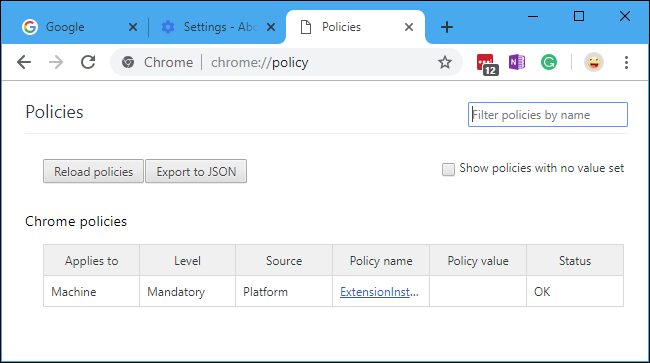The width and height of the screenshot is (650, 363).
Task: Maximize the Chrome window
Action: click(x=579, y=17)
